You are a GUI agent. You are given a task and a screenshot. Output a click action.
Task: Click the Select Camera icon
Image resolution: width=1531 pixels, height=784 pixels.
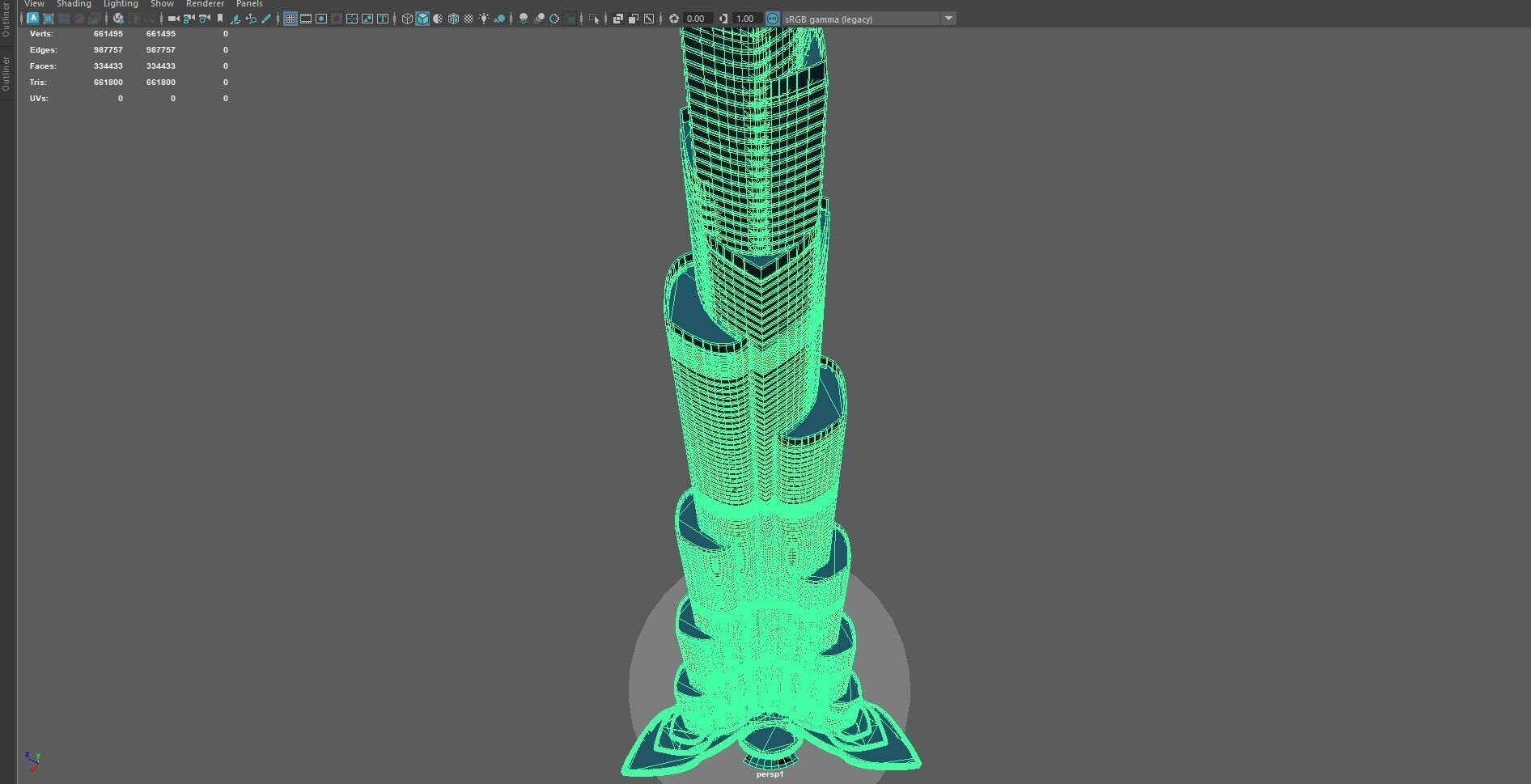(x=173, y=18)
